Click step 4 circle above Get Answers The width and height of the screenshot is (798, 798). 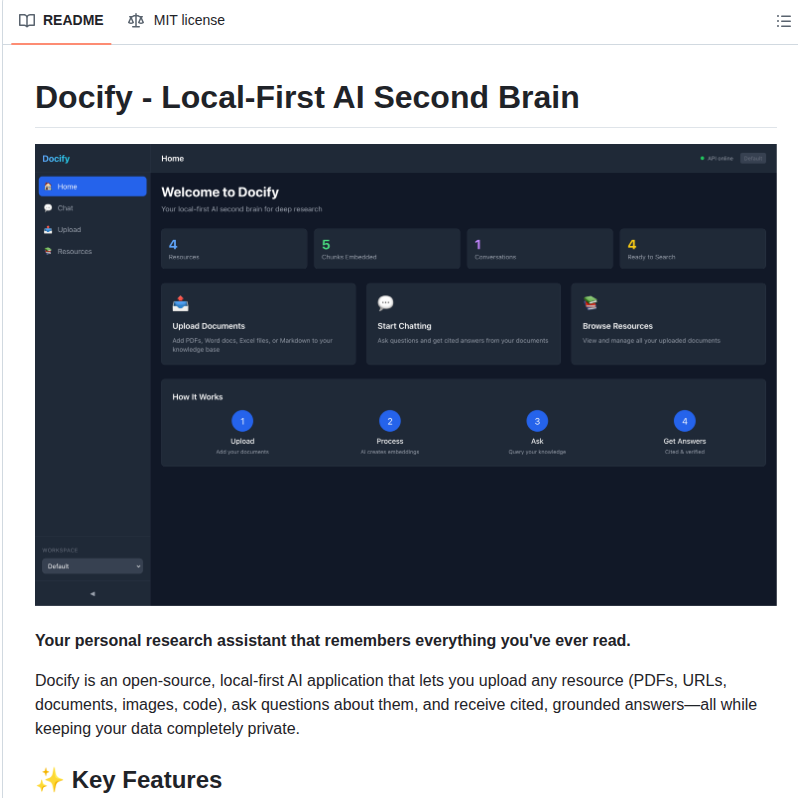click(x=685, y=421)
